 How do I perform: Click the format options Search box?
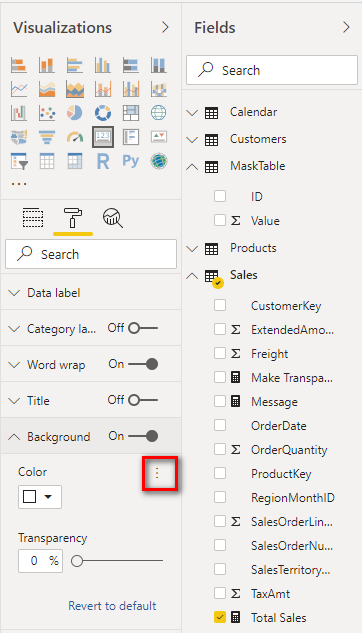pos(91,254)
